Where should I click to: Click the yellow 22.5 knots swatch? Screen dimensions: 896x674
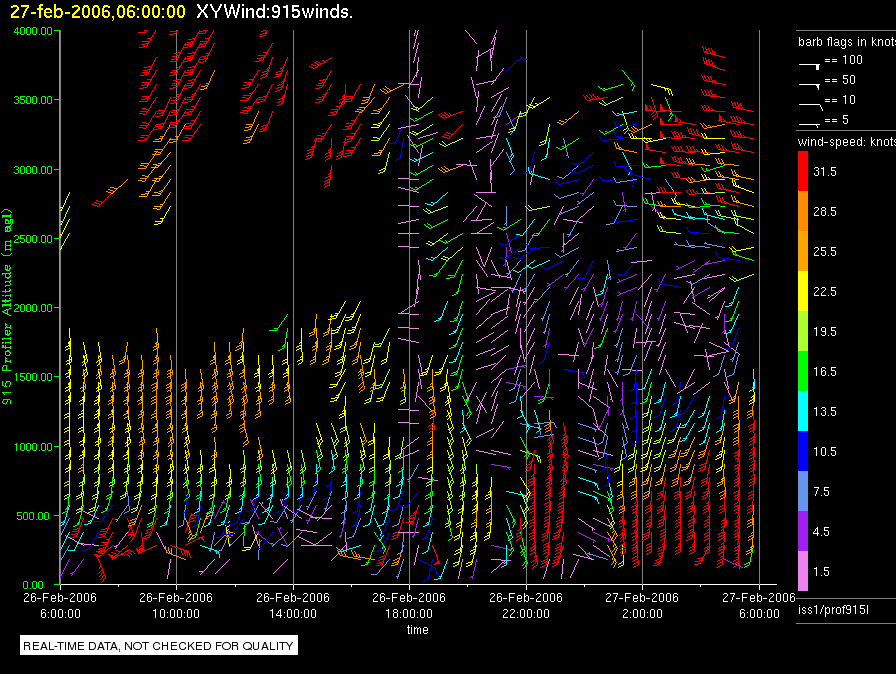tap(803, 291)
